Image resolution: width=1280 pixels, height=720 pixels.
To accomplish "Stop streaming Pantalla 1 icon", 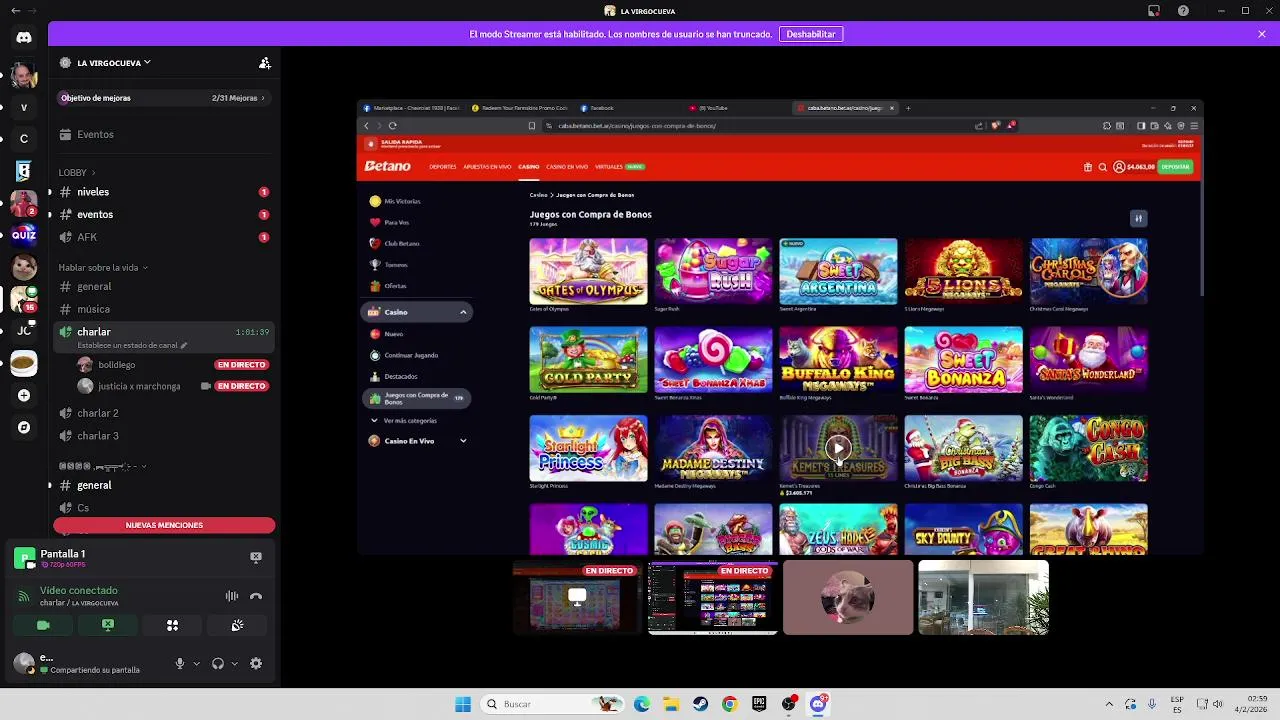I will tap(256, 557).
